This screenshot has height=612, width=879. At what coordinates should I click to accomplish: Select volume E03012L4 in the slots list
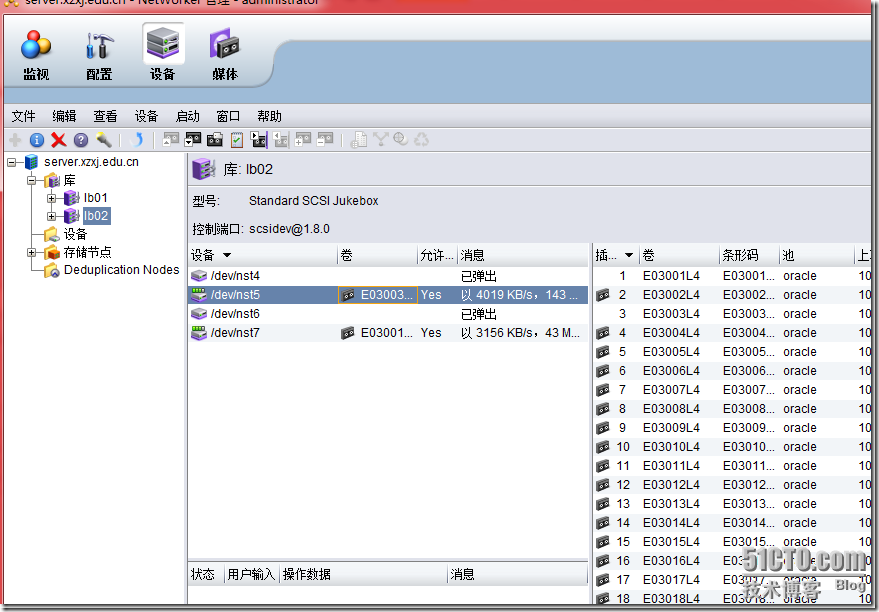(x=671, y=485)
